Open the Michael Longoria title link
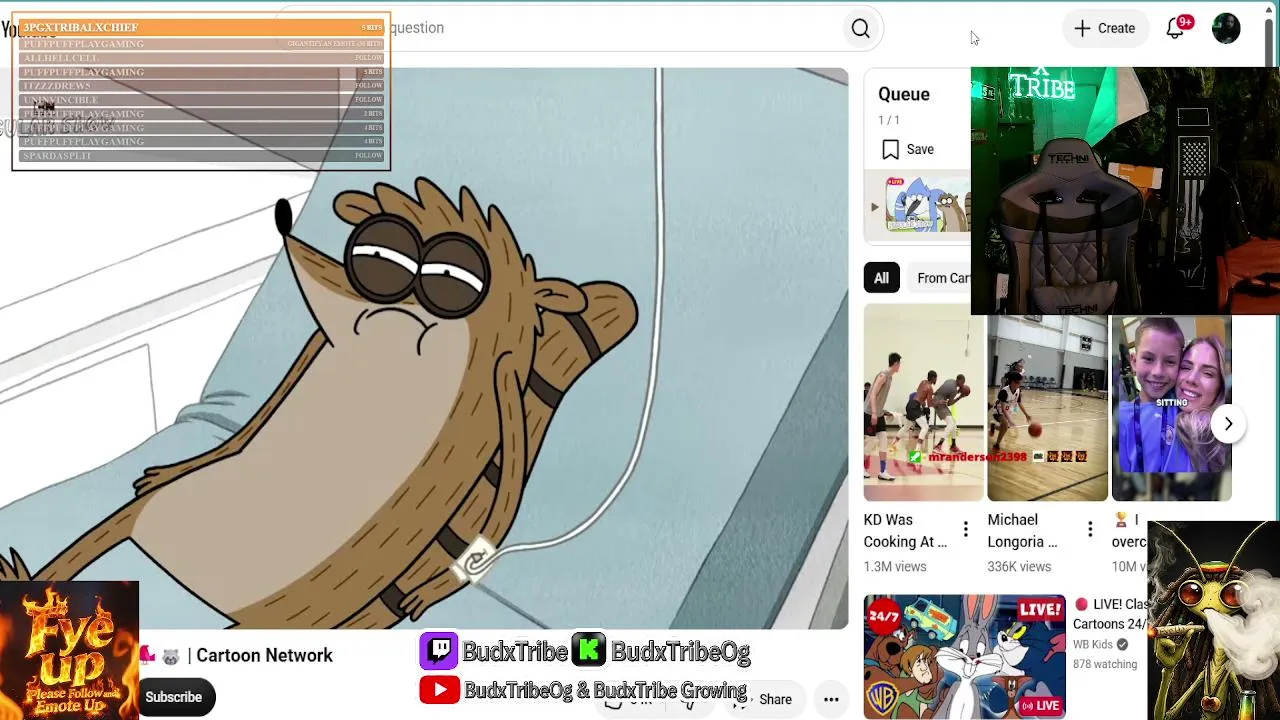 pos(1022,531)
